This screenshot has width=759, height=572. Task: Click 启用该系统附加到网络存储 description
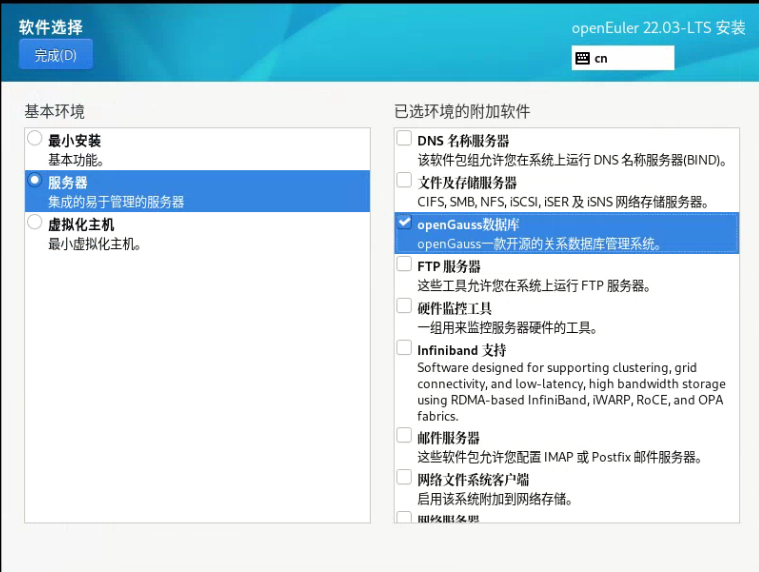(495, 499)
